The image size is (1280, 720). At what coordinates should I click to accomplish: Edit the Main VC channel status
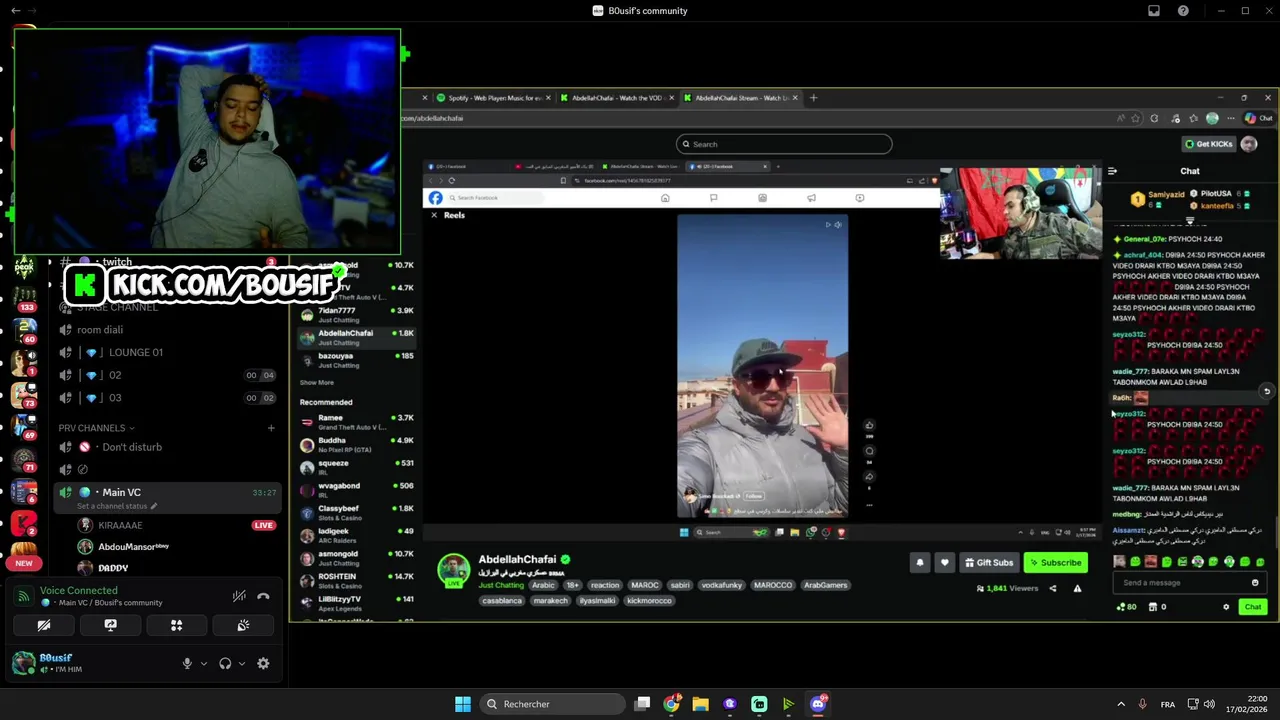[117, 506]
